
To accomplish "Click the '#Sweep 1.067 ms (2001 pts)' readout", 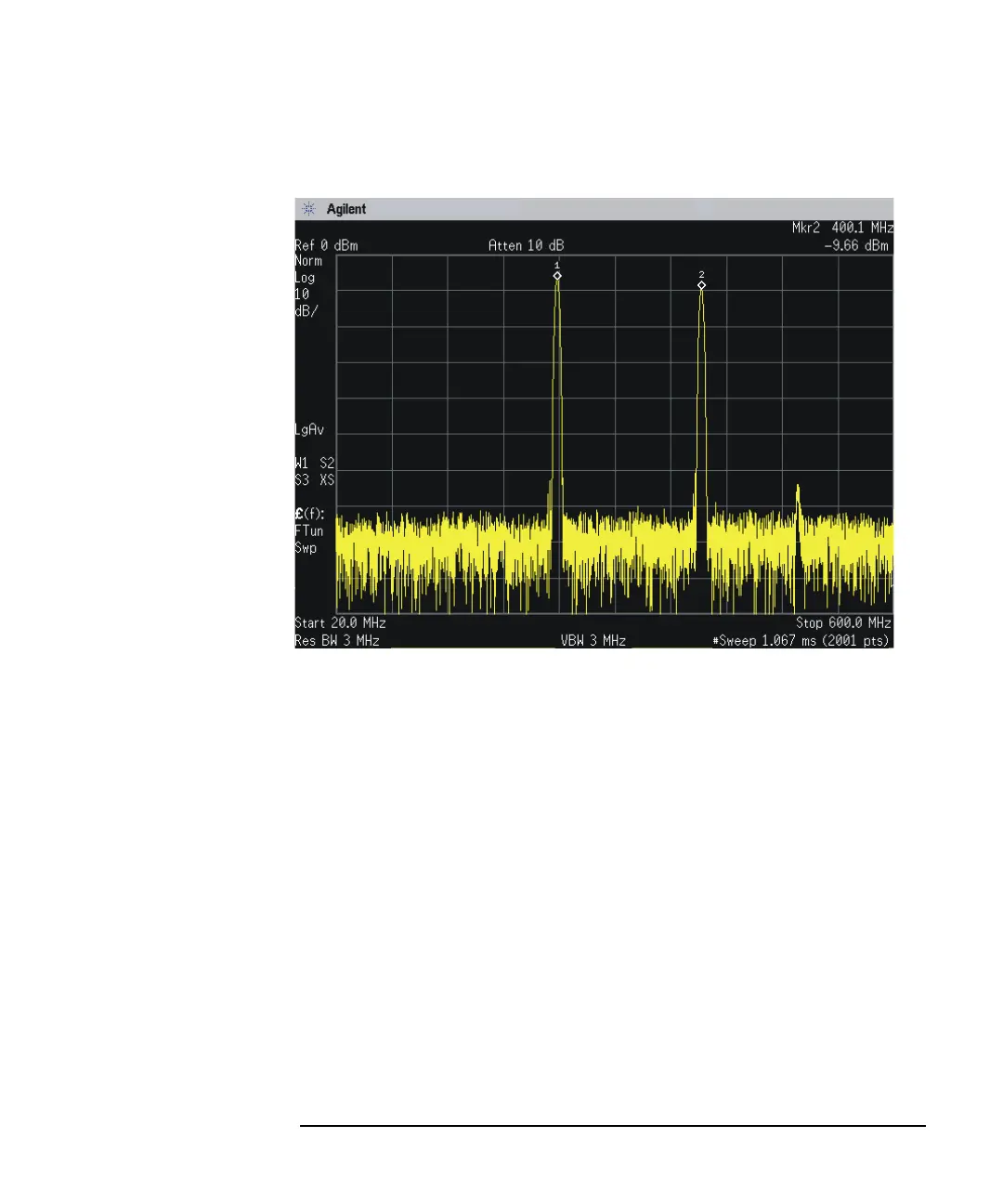I will (801, 641).
